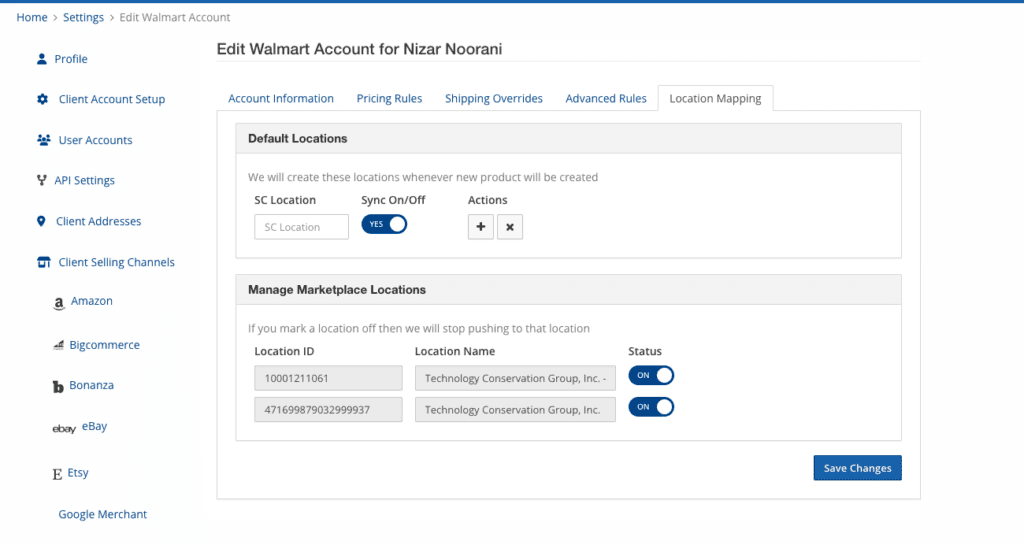Turn off status for location 10001211061

pyautogui.click(x=651, y=376)
